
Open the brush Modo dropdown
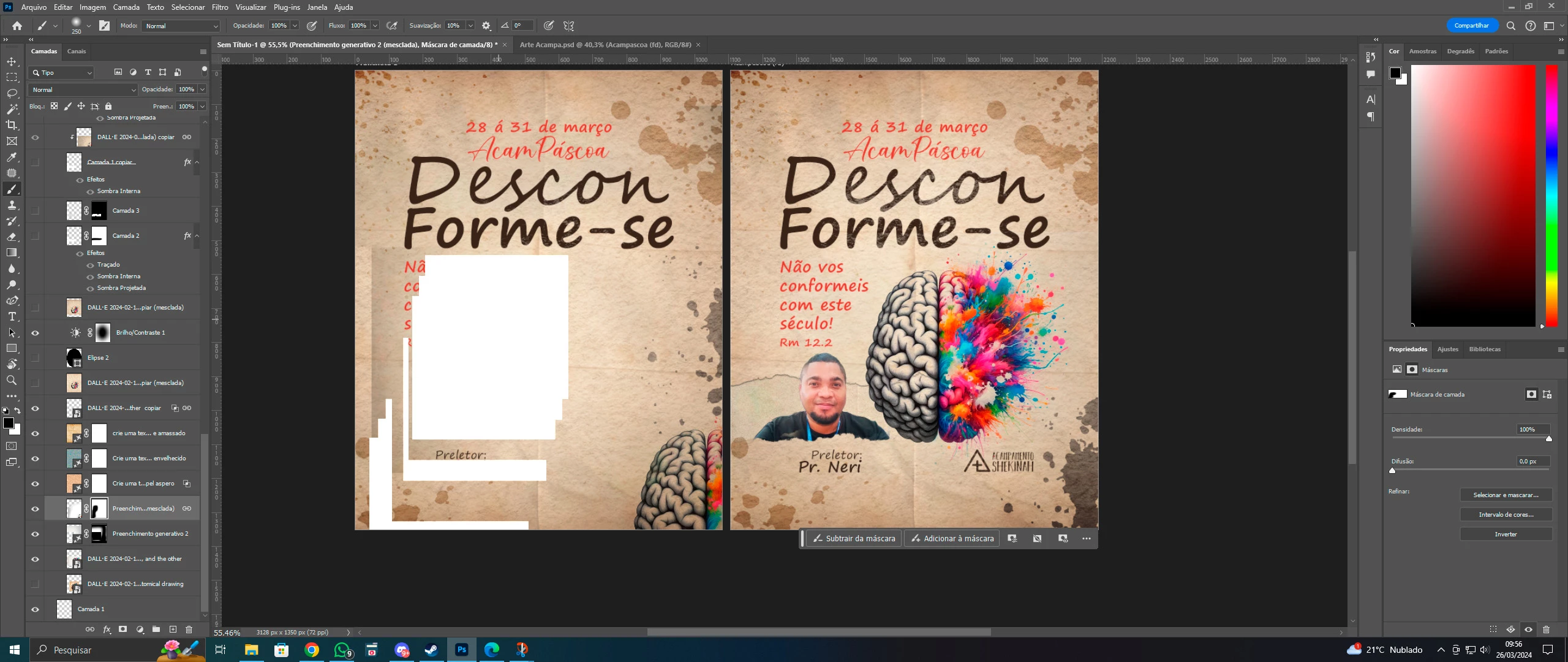[x=181, y=26]
